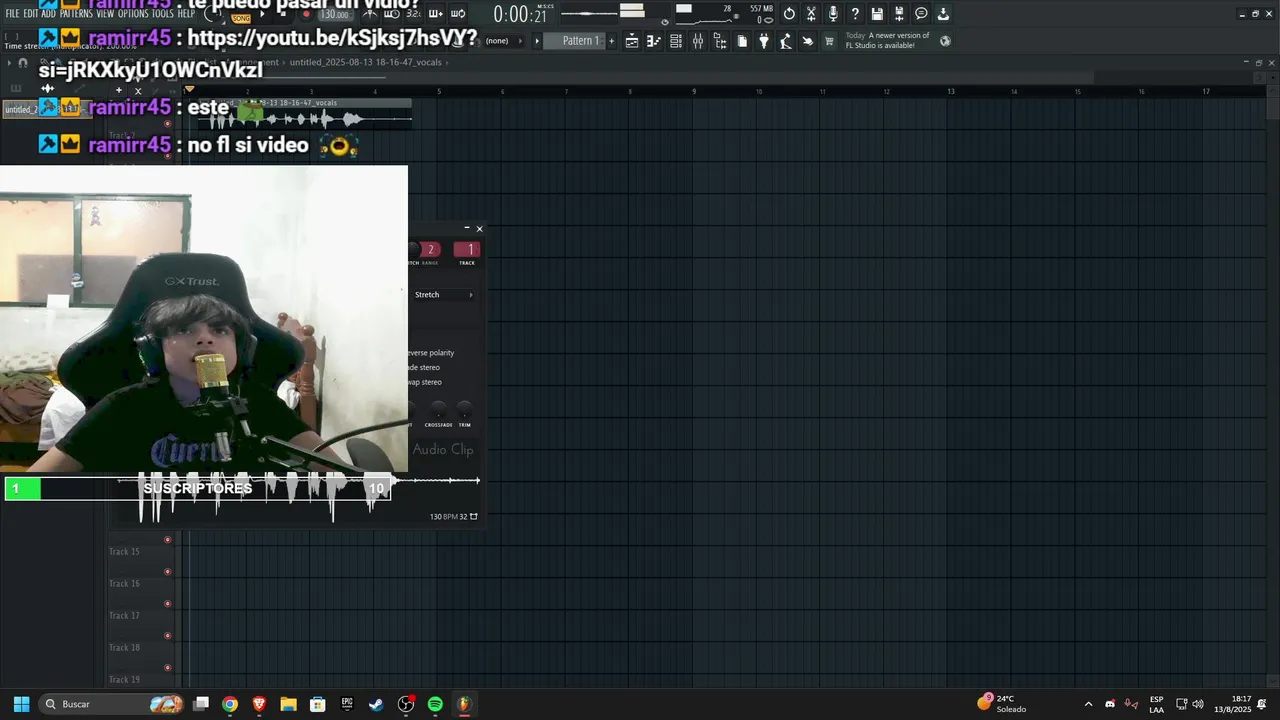Screen dimensions: 1280x720
Task: Open the (none) pattern group dropdown
Action: pos(503,41)
